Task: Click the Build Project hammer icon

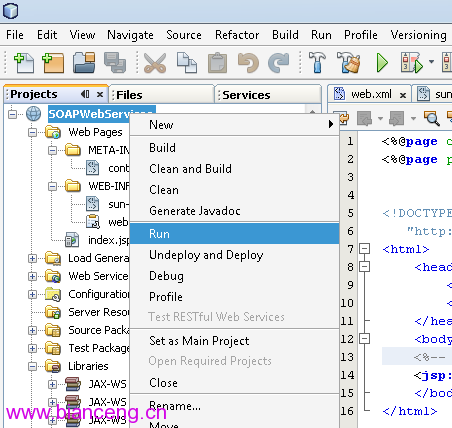Action: tap(317, 62)
